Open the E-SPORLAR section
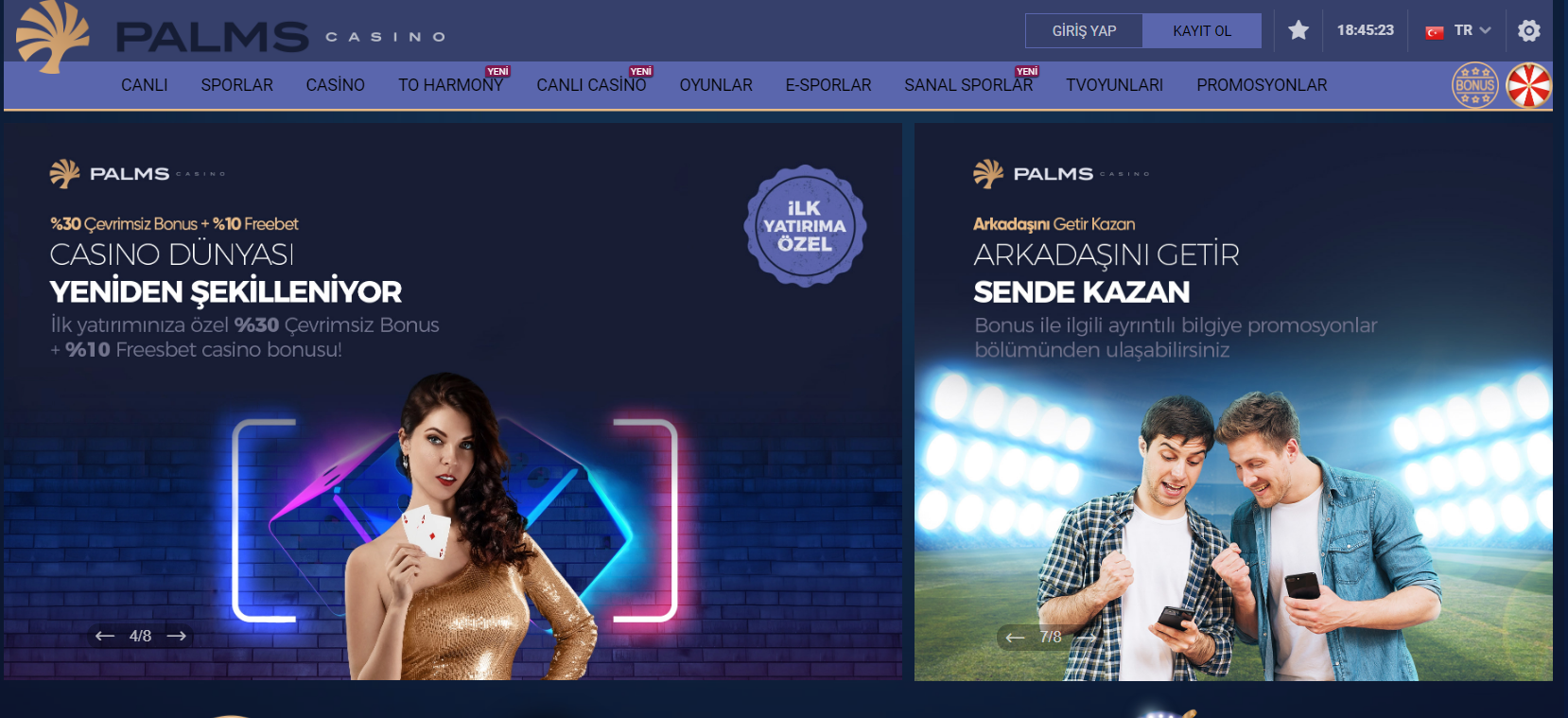This screenshot has width=1568, height=718. (828, 85)
